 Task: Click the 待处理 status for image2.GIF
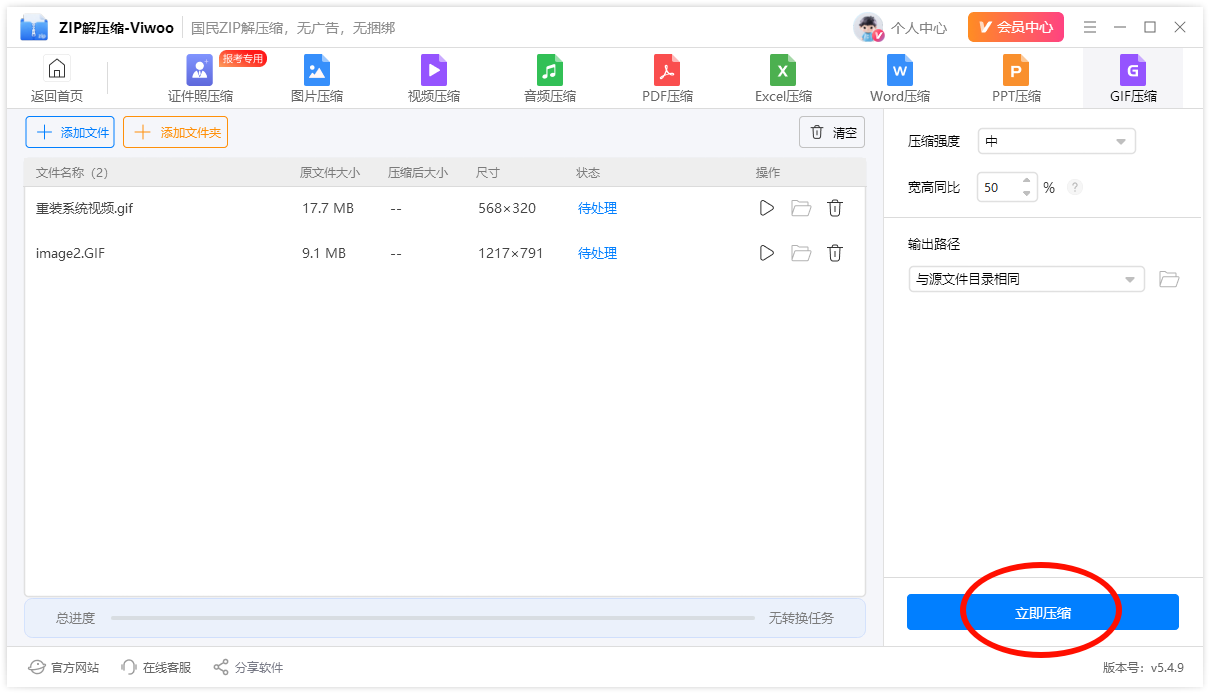tap(597, 253)
